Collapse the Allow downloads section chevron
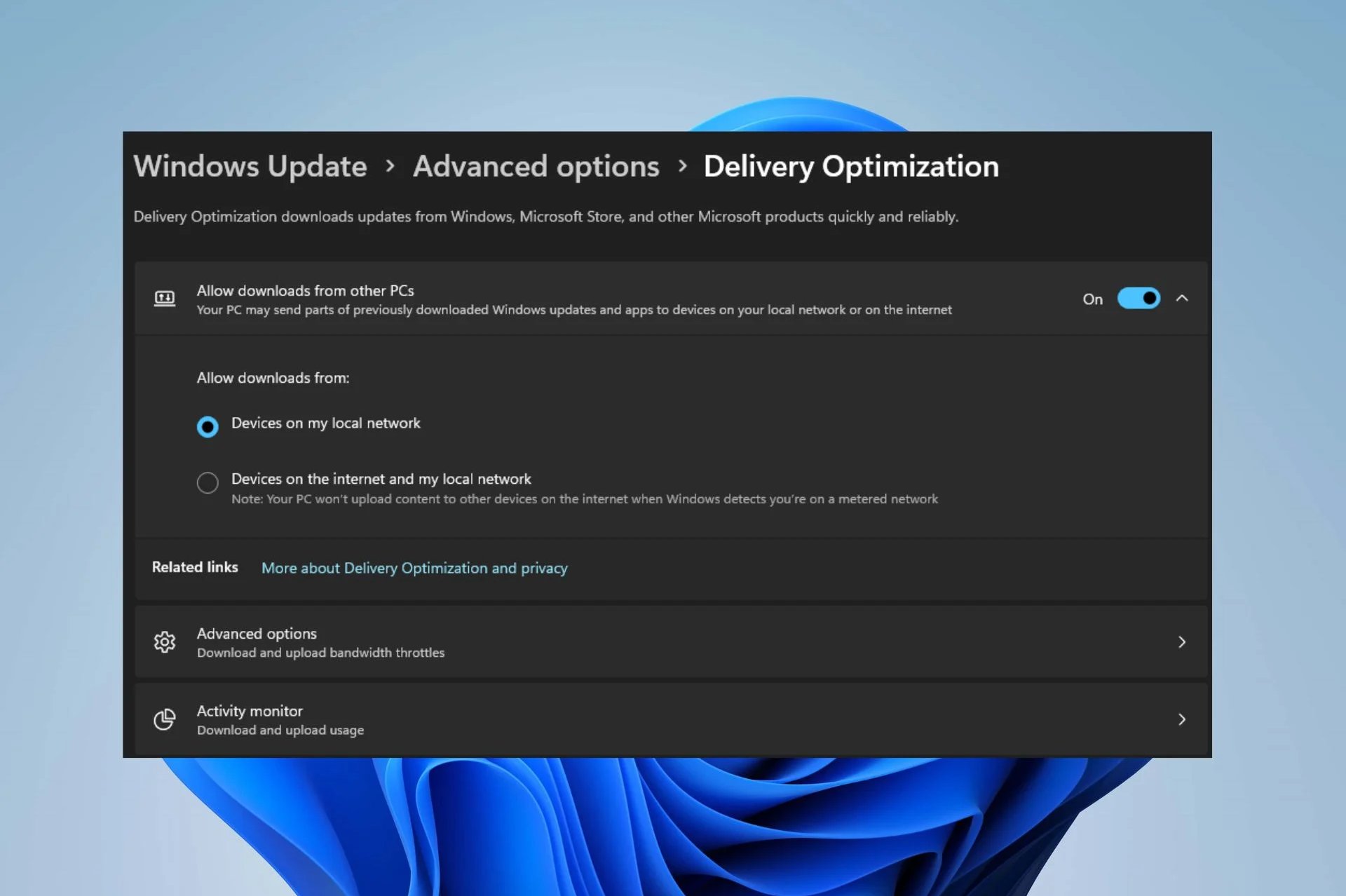The width and height of the screenshot is (1346, 896). pos(1182,299)
